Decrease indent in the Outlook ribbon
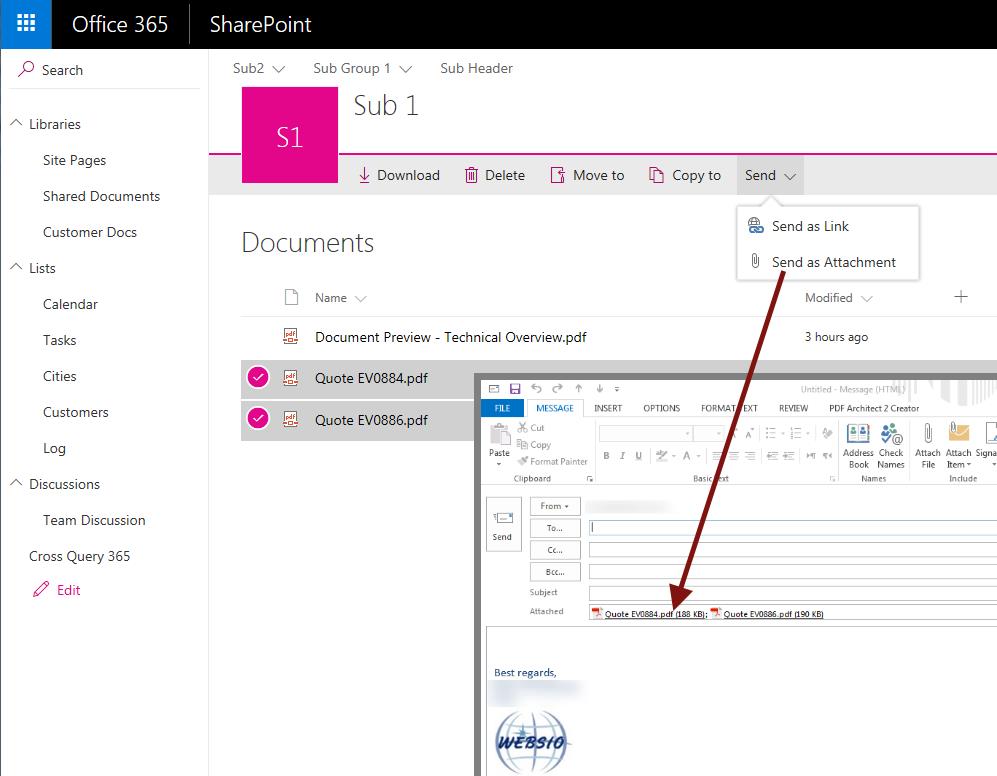This screenshot has width=997, height=776. point(773,455)
